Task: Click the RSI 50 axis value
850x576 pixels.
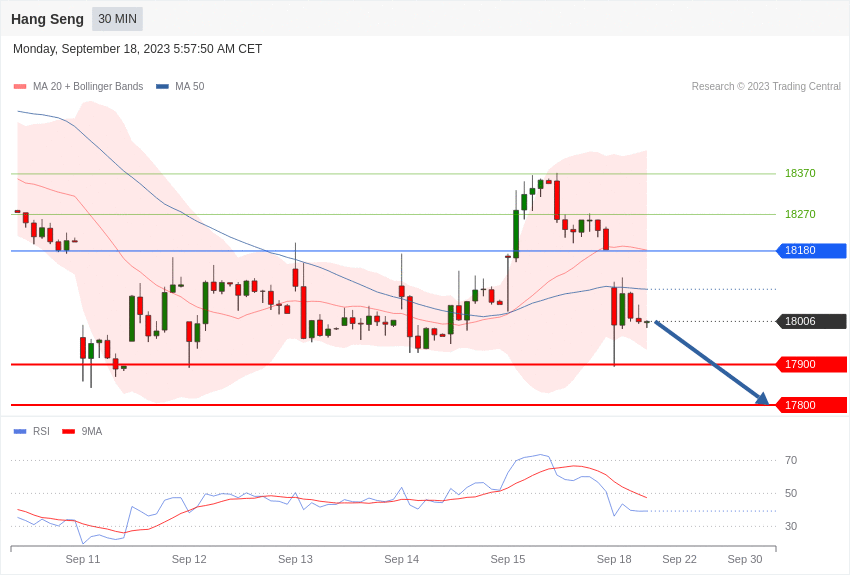Action: tap(791, 493)
